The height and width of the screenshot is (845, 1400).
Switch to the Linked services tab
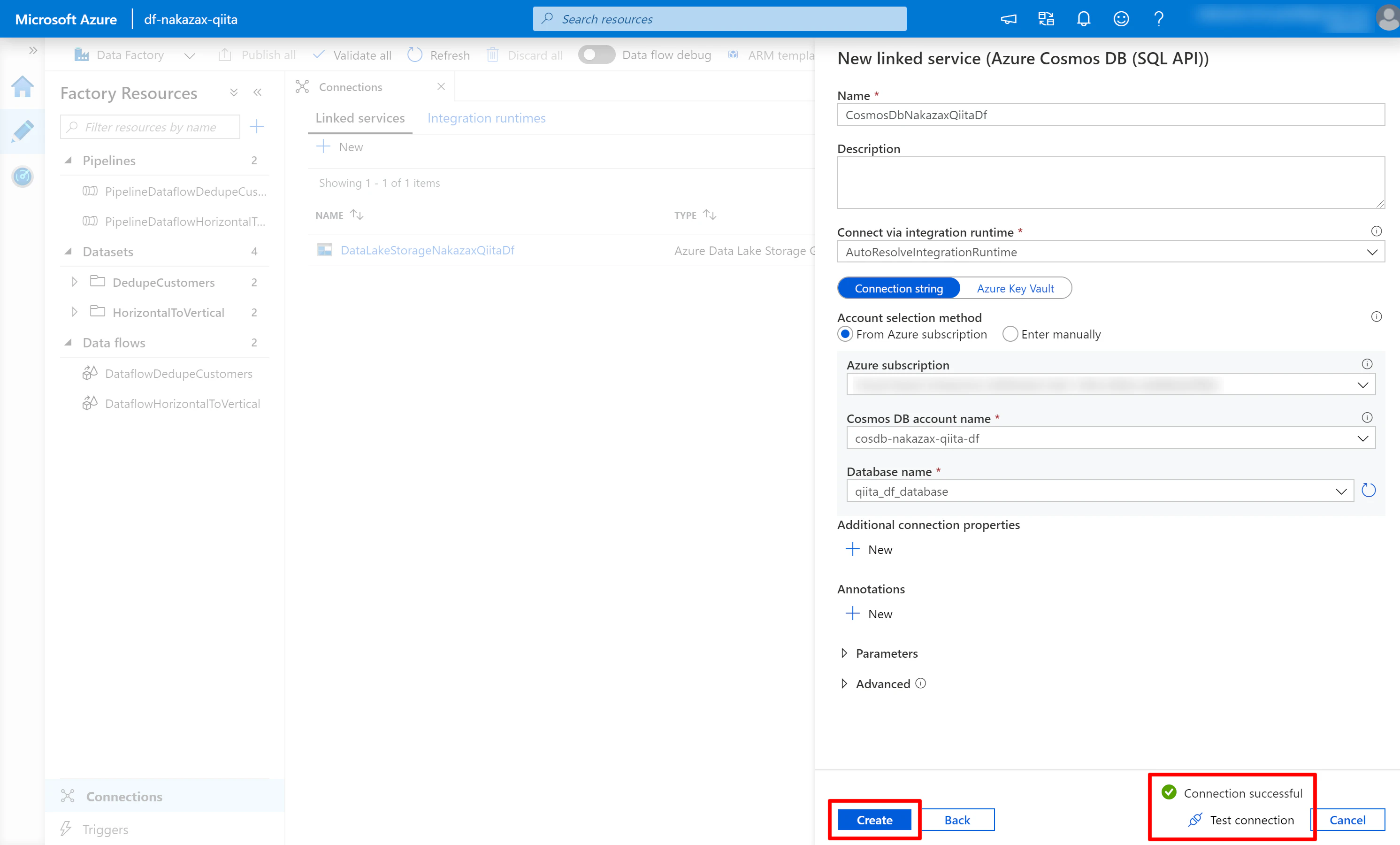pos(360,118)
